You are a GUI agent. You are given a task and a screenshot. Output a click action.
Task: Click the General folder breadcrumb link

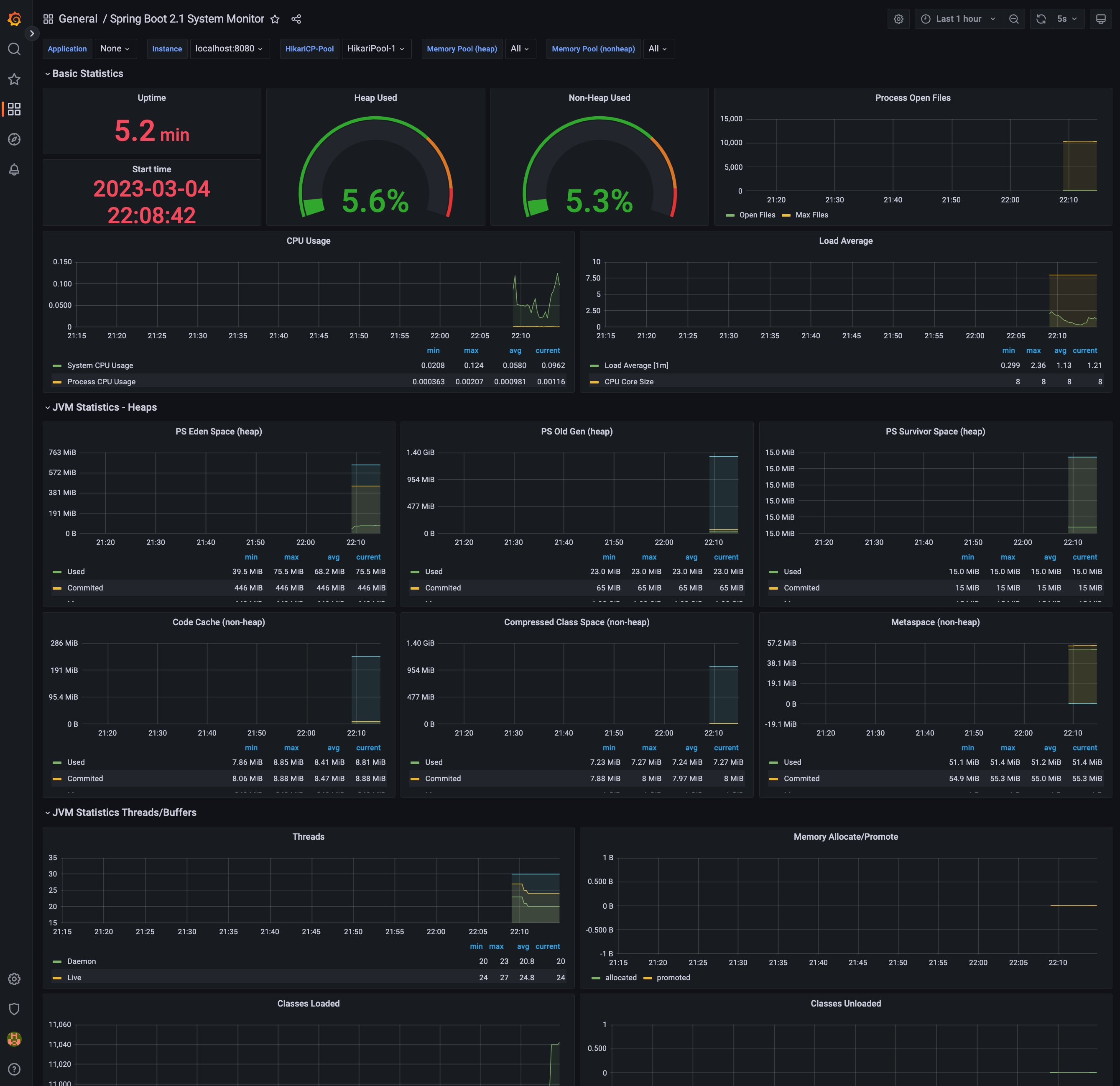pyautogui.click(x=78, y=19)
